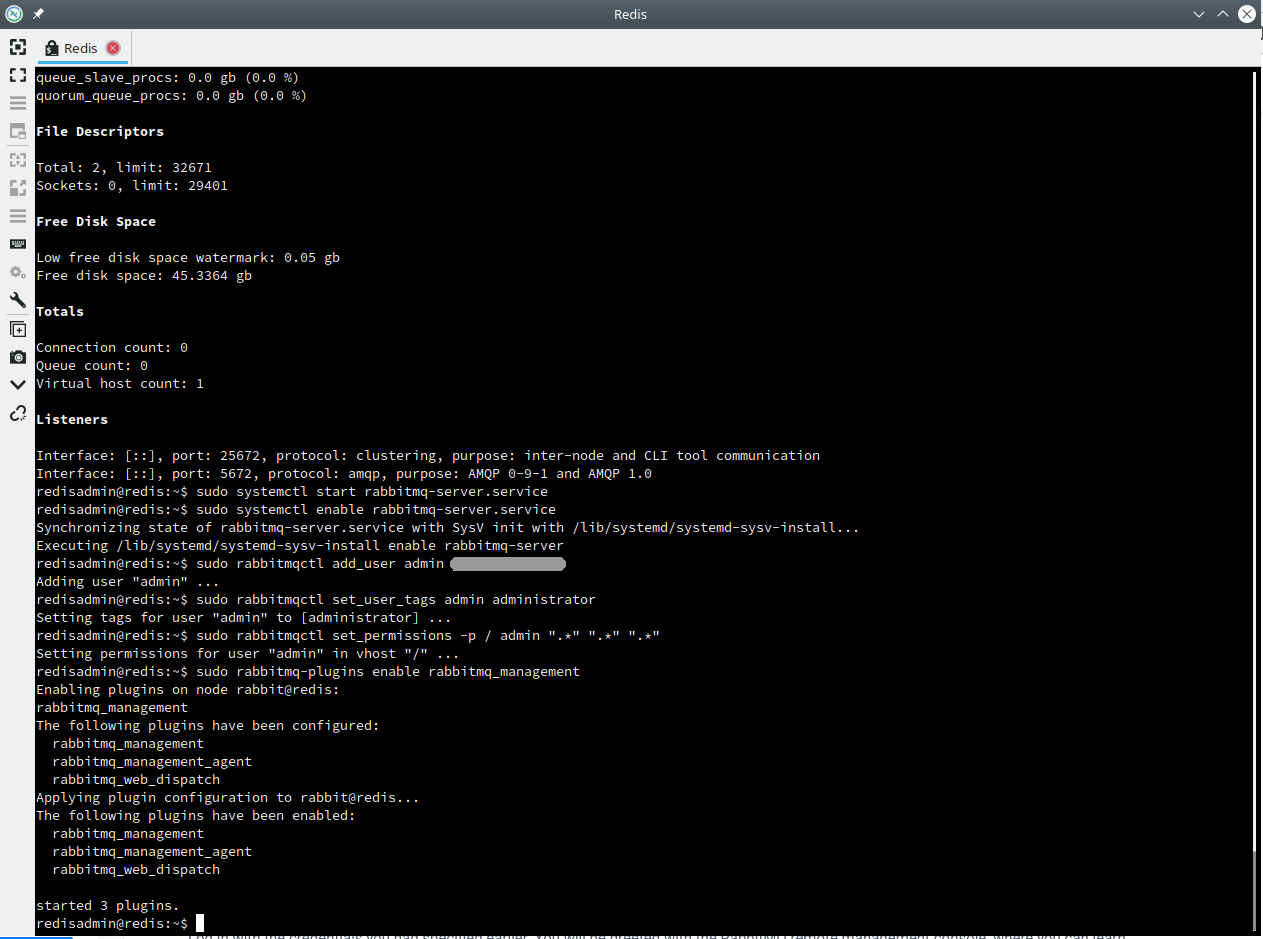The height and width of the screenshot is (939, 1263).
Task: Toggle the grayed dynamic resolution update icon
Action: point(17,159)
